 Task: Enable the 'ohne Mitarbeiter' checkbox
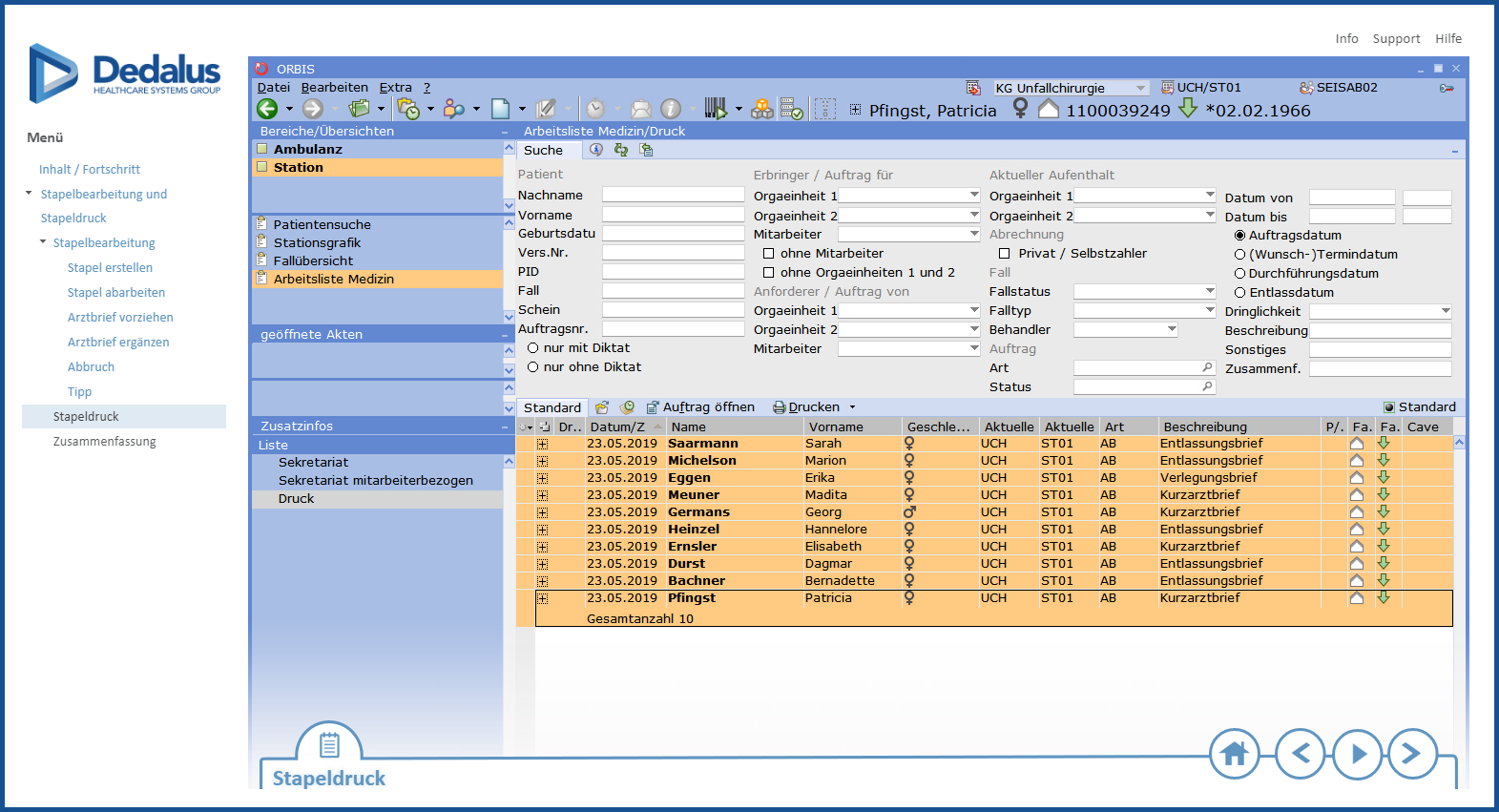click(x=768, y=254)
